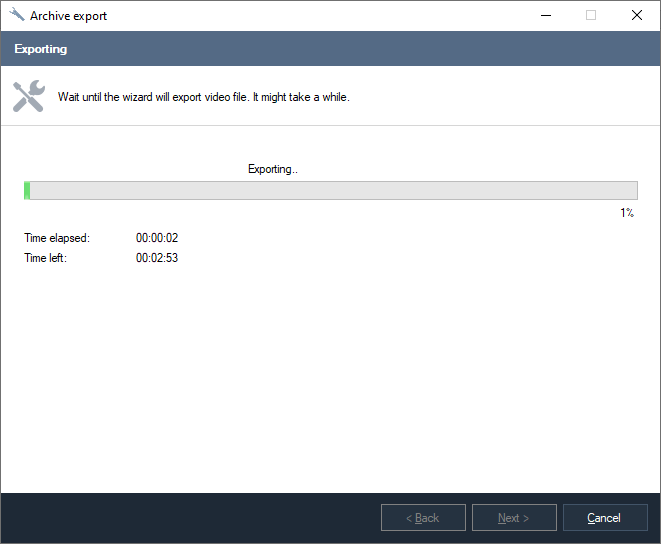Click the "Wait until the wizard" instruction text
The image size is (661, 544).
pyautogui.click(x=203, y=98)
